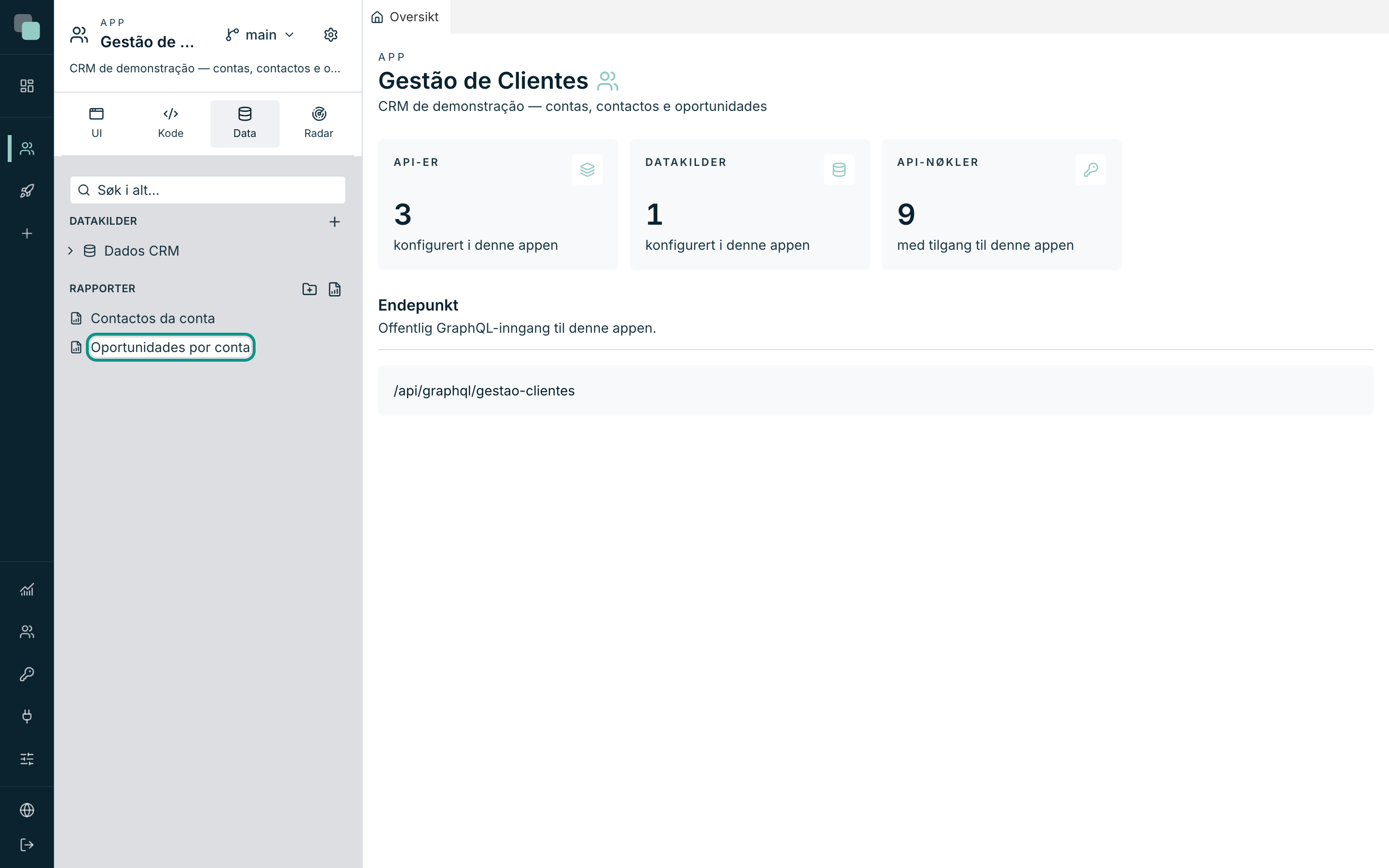Image resolution: width=1389 pixels, height=868 pixels.
Task: Create new report folder icon
Action: pos(309,289)
